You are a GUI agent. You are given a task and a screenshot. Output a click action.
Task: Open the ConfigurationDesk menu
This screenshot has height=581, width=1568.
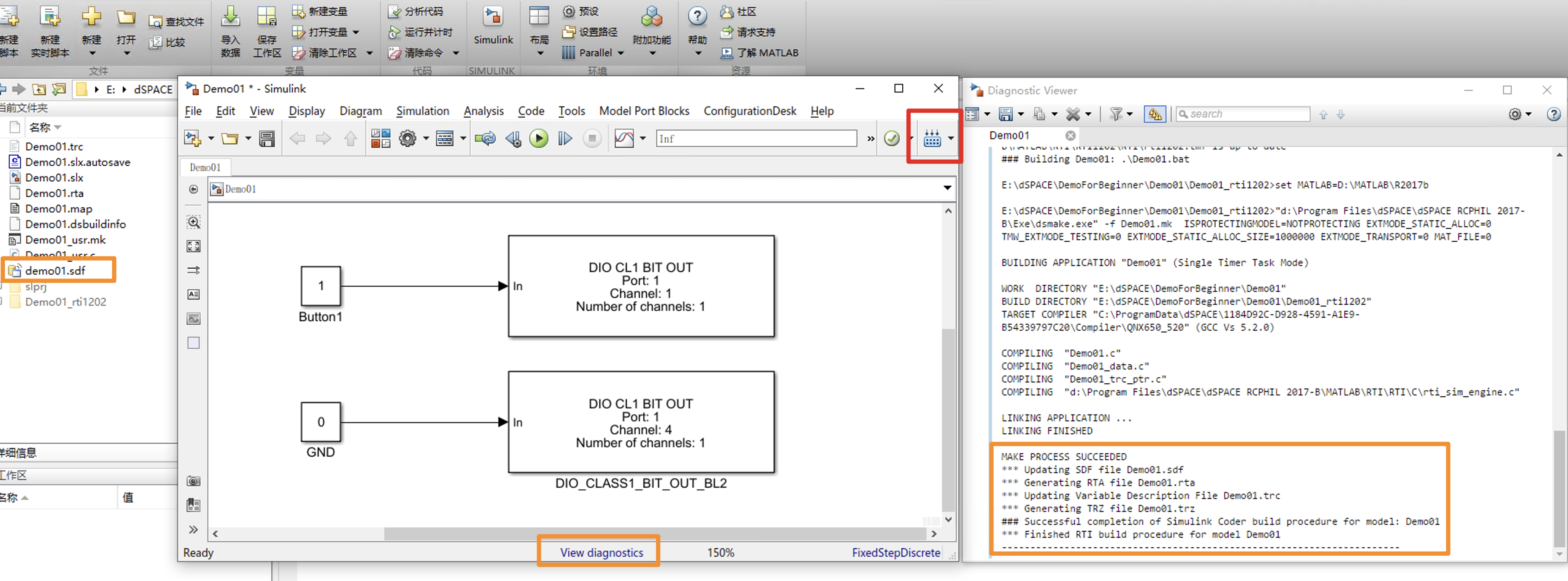pyautogui.click(x=749, y=111)
